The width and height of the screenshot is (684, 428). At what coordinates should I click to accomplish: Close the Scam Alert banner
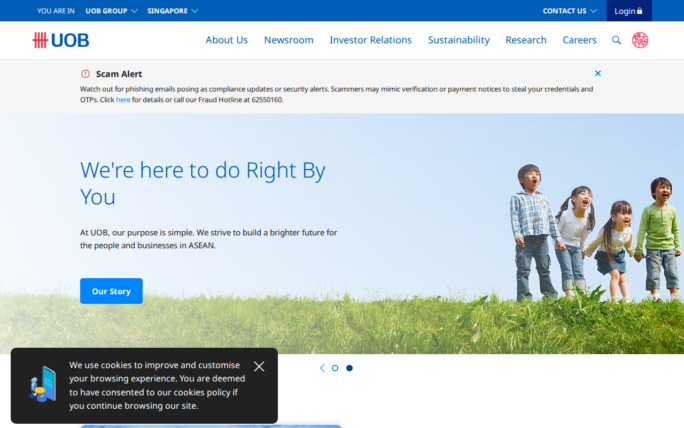click(598, 73)
